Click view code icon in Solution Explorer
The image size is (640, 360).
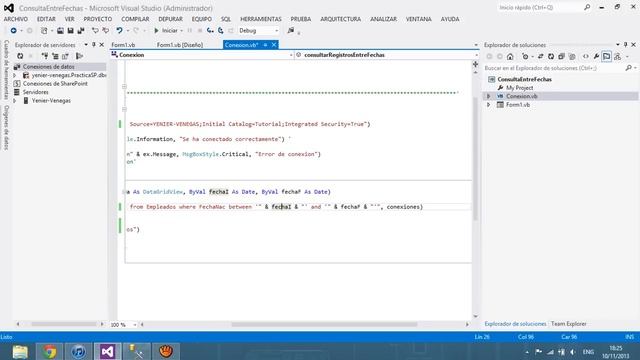[x=586, y=56]
